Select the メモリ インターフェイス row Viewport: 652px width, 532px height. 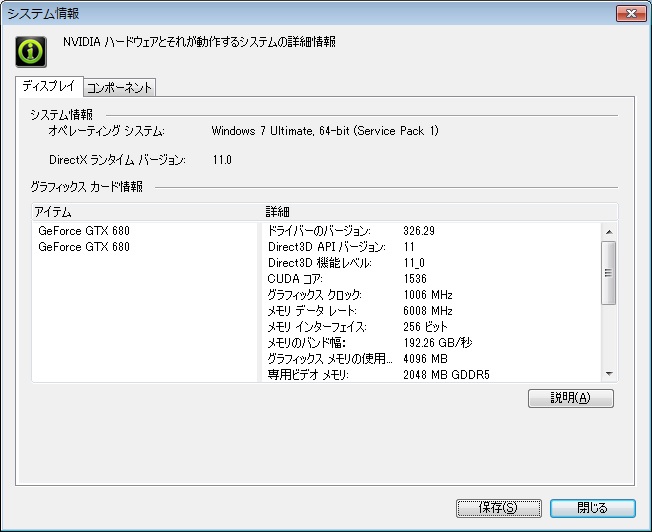click(x=432, y=327)
